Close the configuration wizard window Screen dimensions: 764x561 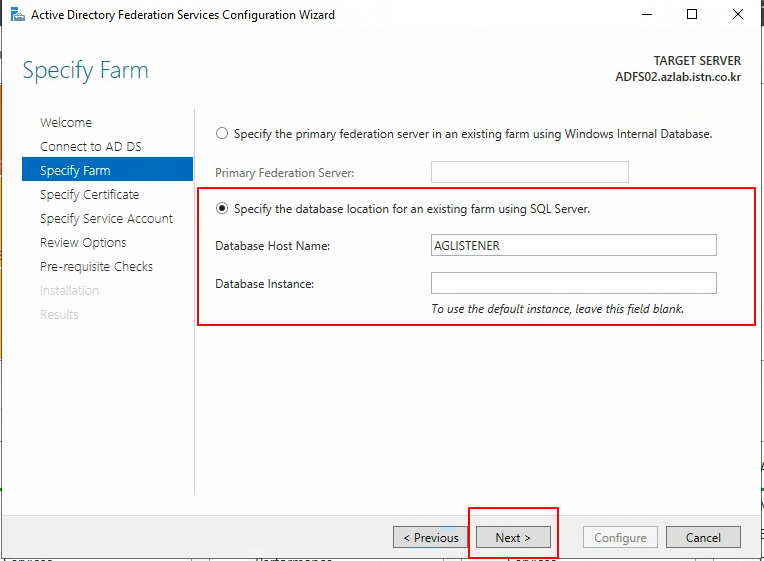point(738,15)
